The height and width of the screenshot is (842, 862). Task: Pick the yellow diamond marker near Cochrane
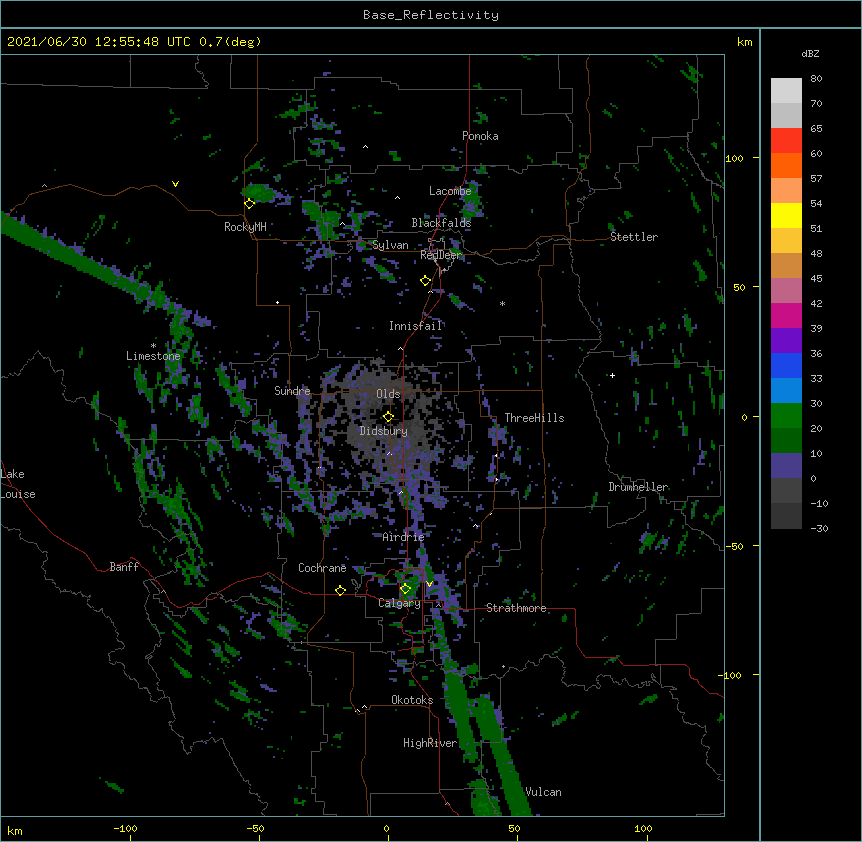point(340,590)
